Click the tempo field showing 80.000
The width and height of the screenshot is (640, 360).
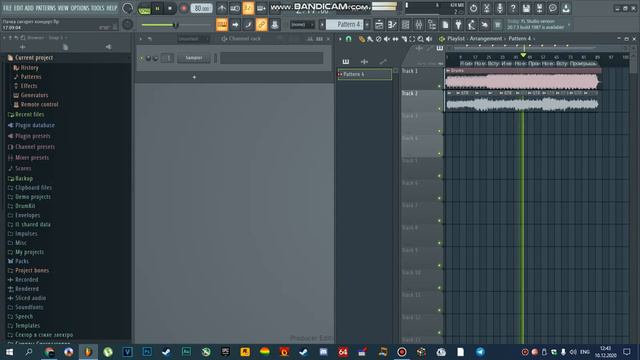click(201, 8)
